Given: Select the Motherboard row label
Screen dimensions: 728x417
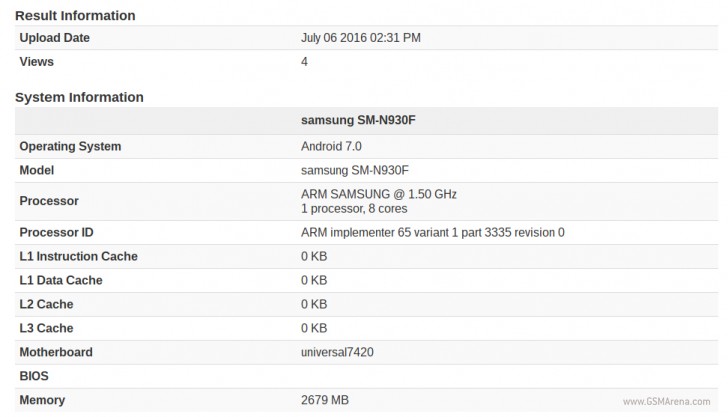Looking at the screenshot, I should point(56,352).
